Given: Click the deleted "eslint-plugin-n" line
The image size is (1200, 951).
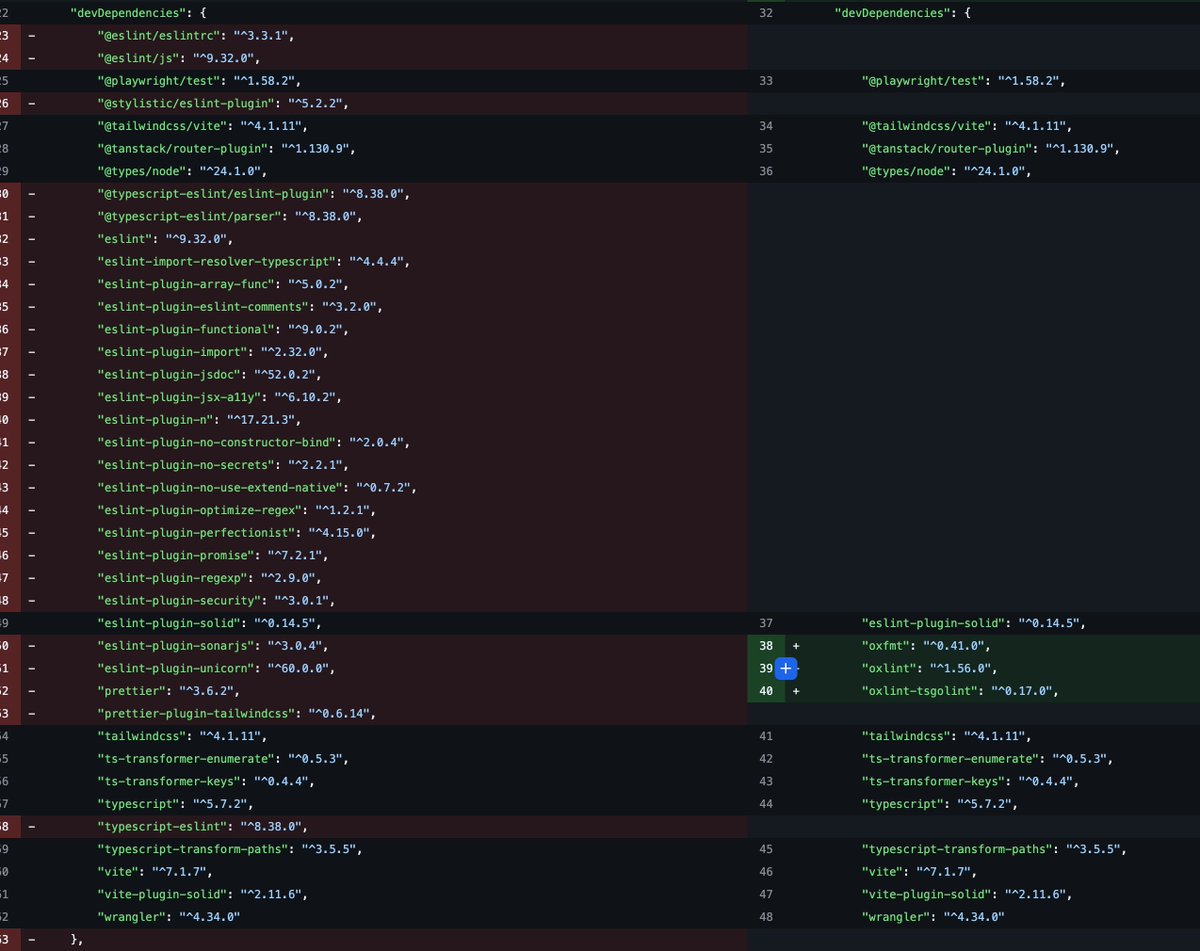Looking at the screenshot, I should (374, 420).
